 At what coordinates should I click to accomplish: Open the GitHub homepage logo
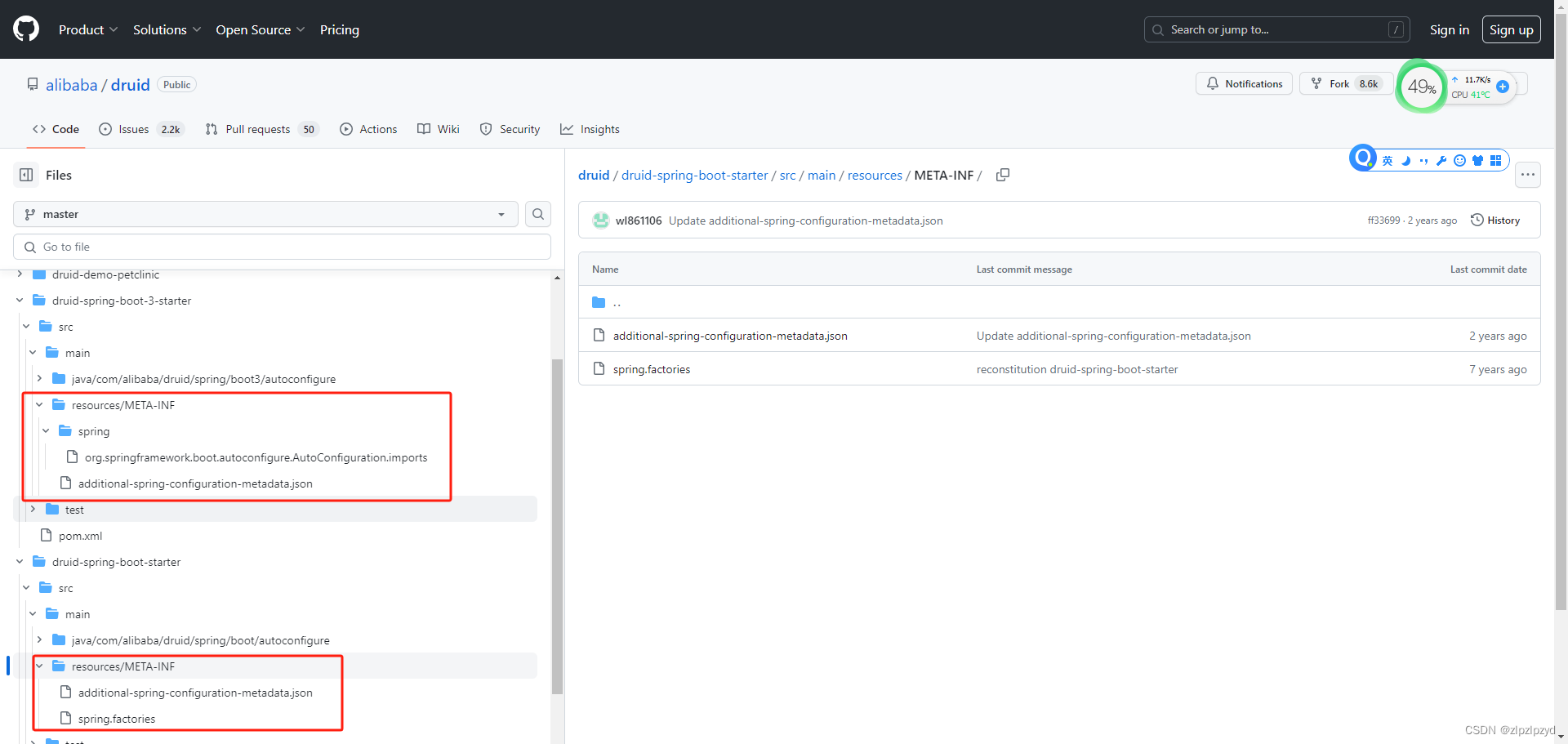[x=26, y=29]
